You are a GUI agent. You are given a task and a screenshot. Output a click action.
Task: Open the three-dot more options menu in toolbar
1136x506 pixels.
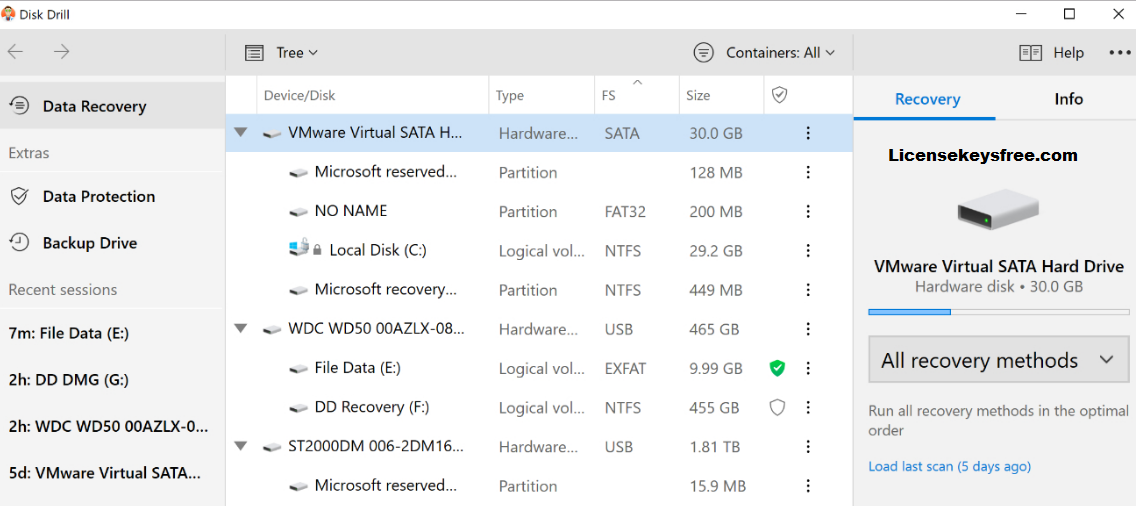pos(1119,52)
